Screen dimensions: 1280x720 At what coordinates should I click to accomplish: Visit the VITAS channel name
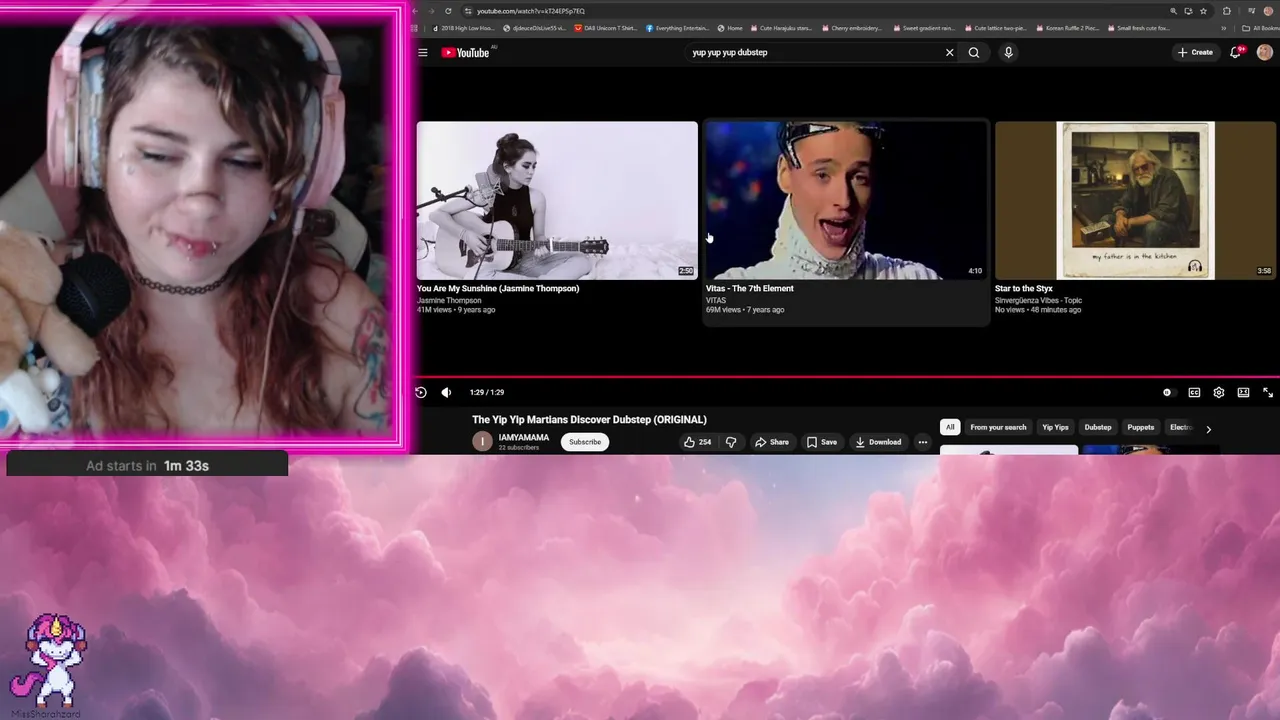point(716,300)
